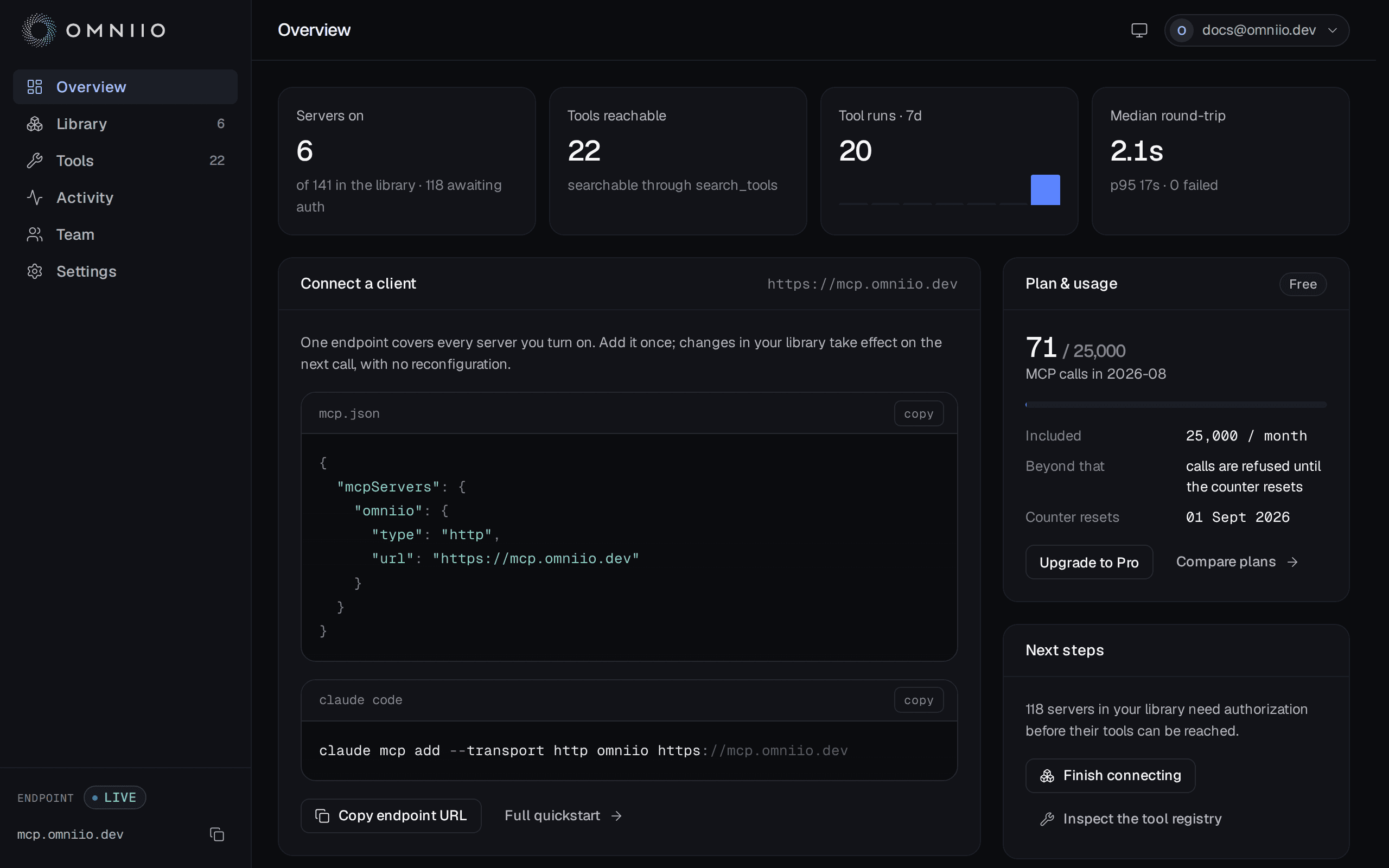The image size is (1389, 868).
Task: Click the blue bar in Tool runs chart
Action: tap(1045, 190)
